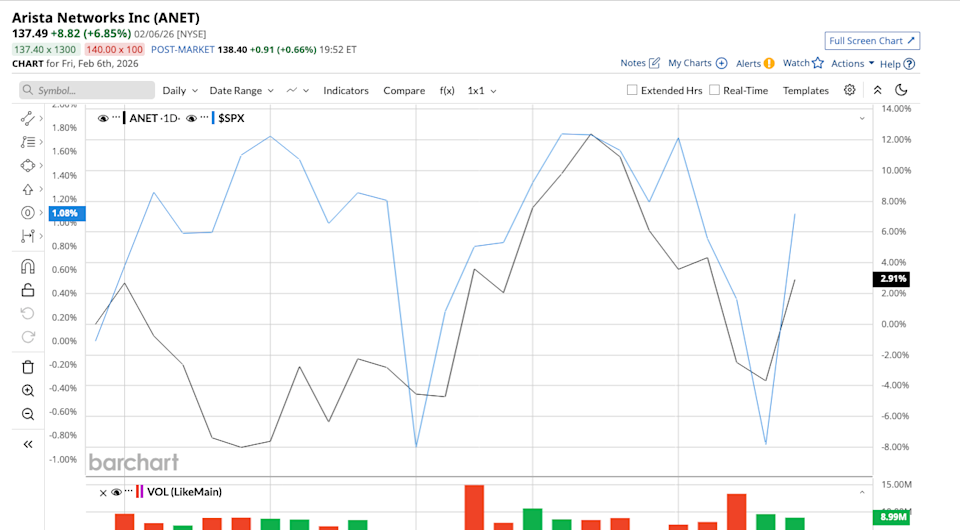Toggle the lock drawings padlock

pos(28,290)
